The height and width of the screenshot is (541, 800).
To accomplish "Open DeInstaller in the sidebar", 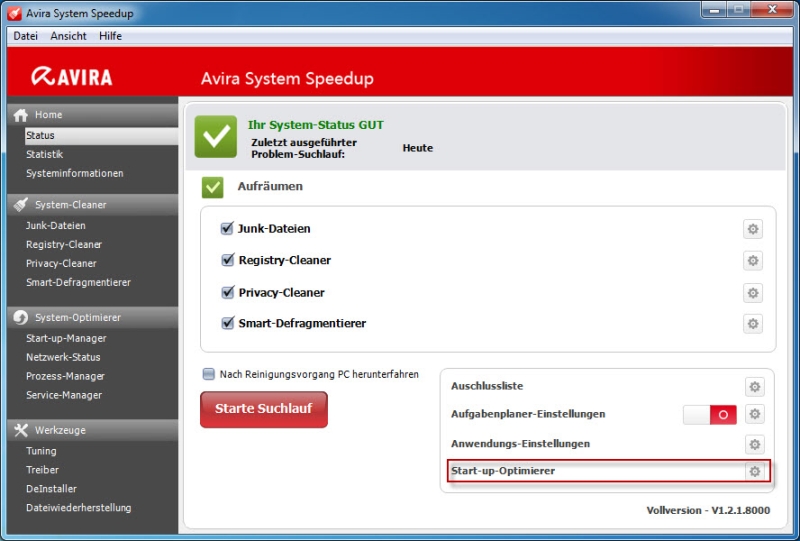I will pyautogui.click(x=52, y=489).
